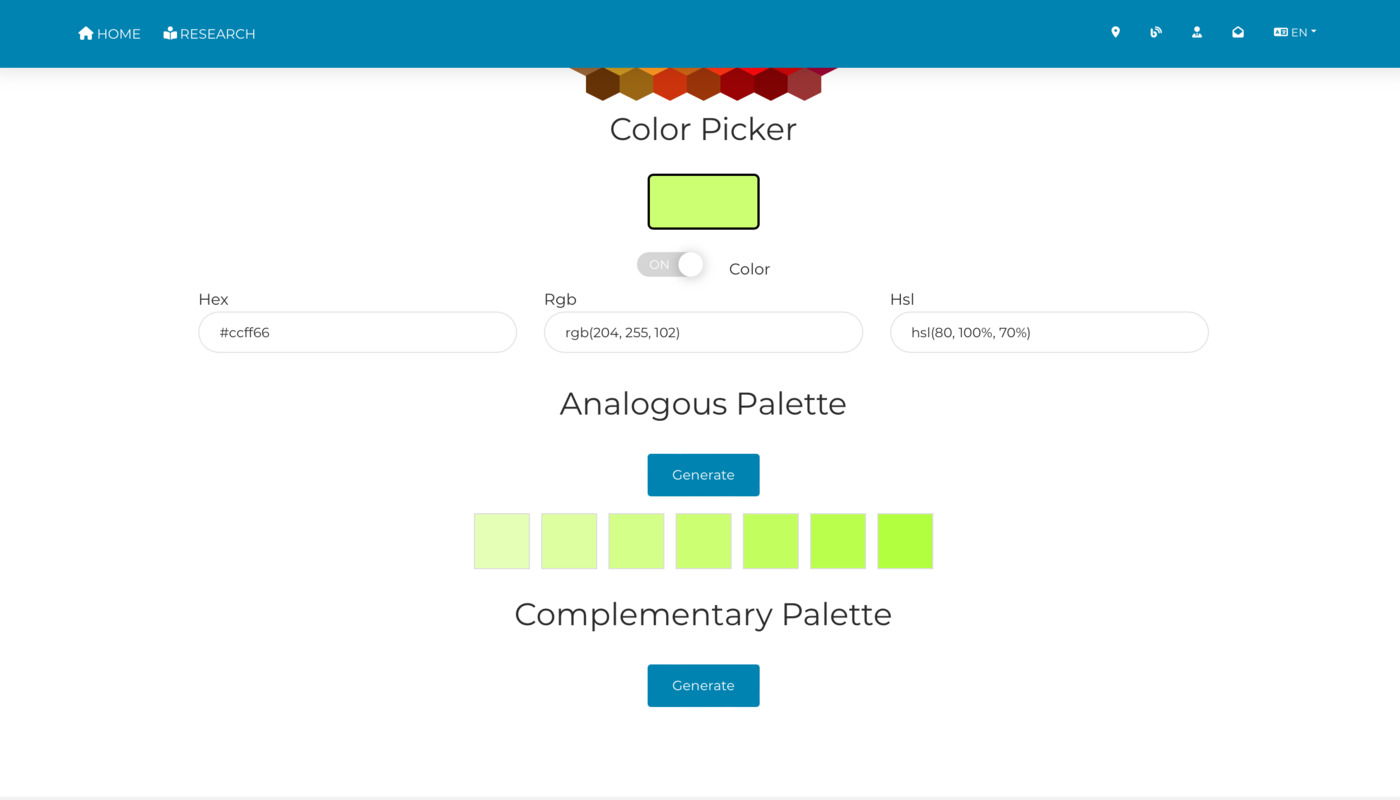
Task: Click the Hsl value input field
Action: point(1049,332)
